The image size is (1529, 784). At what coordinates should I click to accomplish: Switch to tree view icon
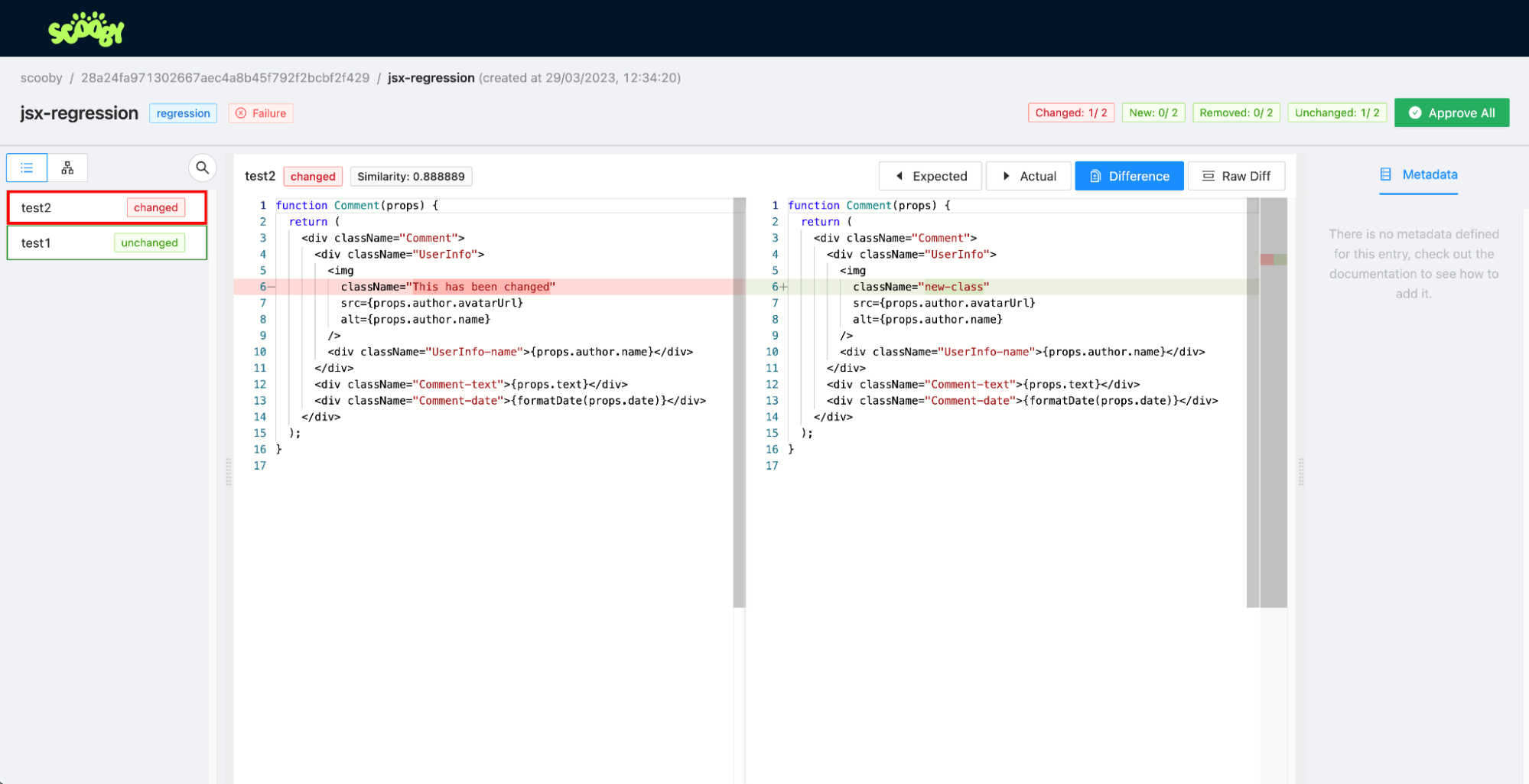pyautogui.click(x=67, y=168)
